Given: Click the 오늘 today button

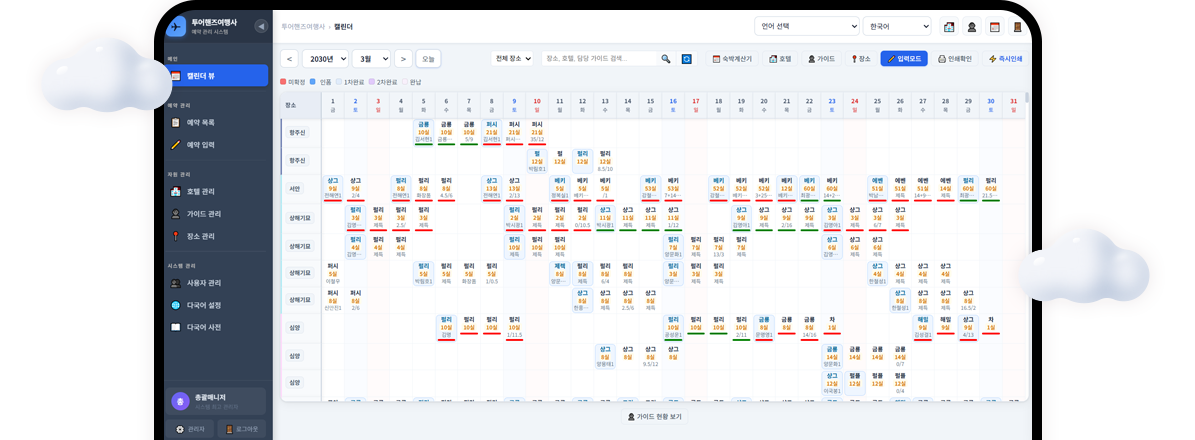Looking at the screenshot, I should (428, 59).
